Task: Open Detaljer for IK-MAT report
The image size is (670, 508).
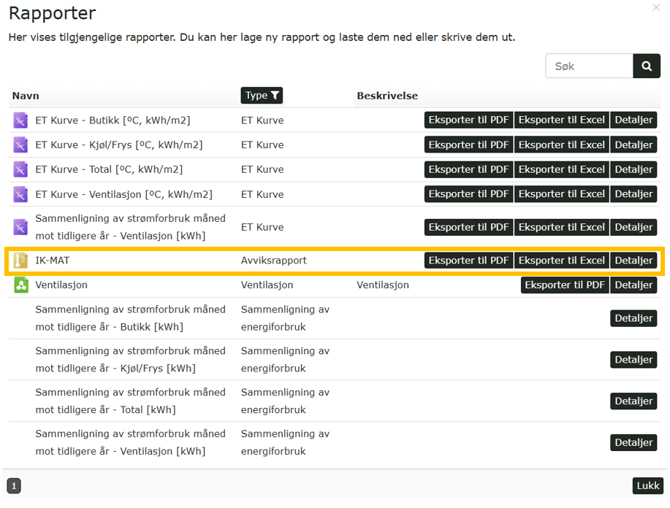Action: tap(633, 261)
